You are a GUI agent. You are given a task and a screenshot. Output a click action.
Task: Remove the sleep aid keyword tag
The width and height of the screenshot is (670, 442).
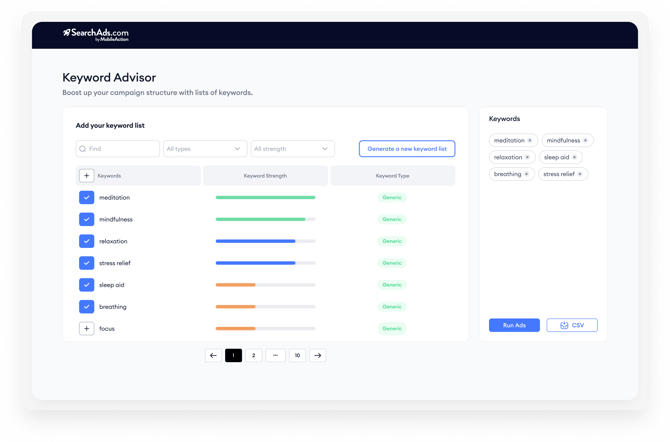pyautogui.click(x=575, y=157)
